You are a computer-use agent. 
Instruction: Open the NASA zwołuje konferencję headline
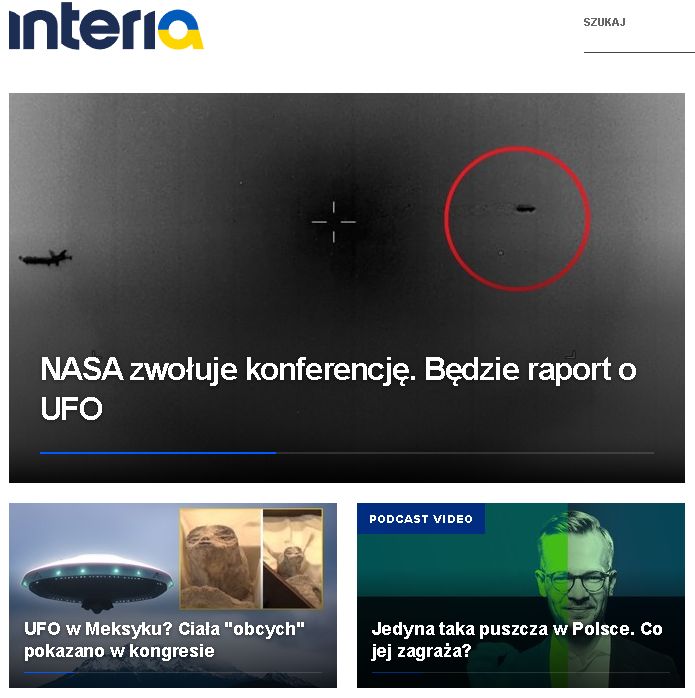pyautogui.click(x=338, y=388)
